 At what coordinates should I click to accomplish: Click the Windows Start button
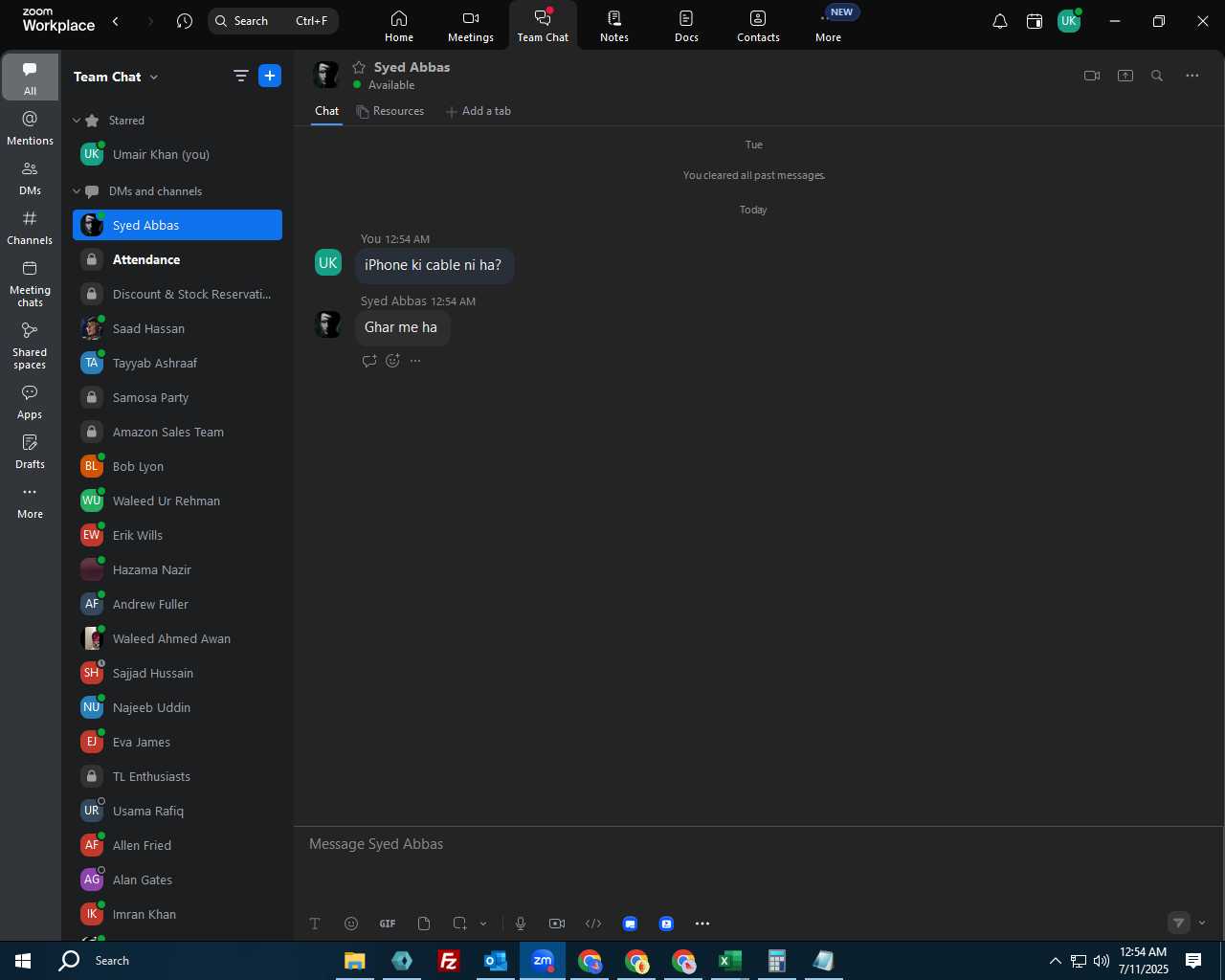pyautogui.click(x=23, y=961)
